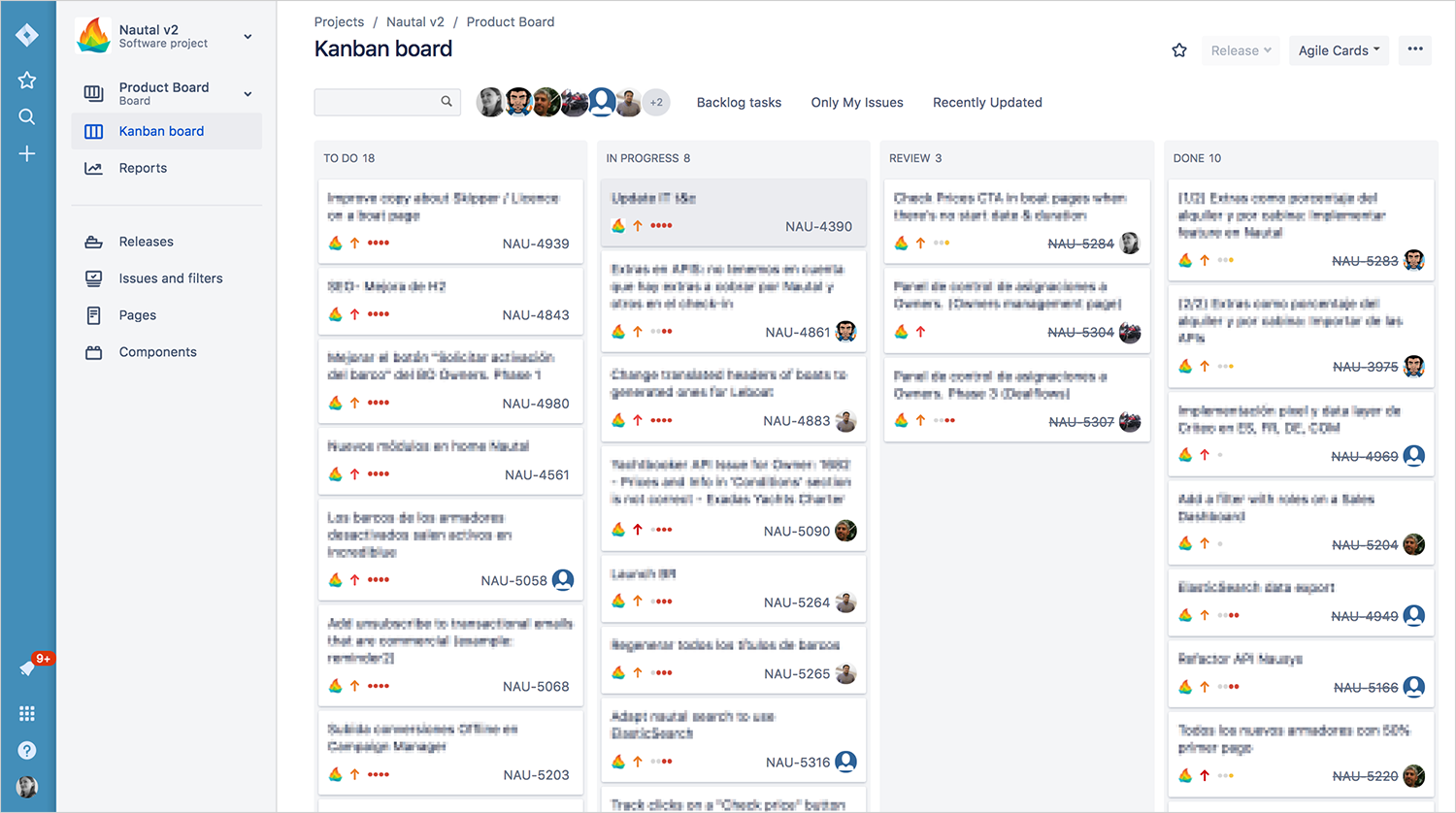The image size is (1456, 813).
Task: Open the three-dots more menu
Action: pyautogui.click(x=1415, y=49)
